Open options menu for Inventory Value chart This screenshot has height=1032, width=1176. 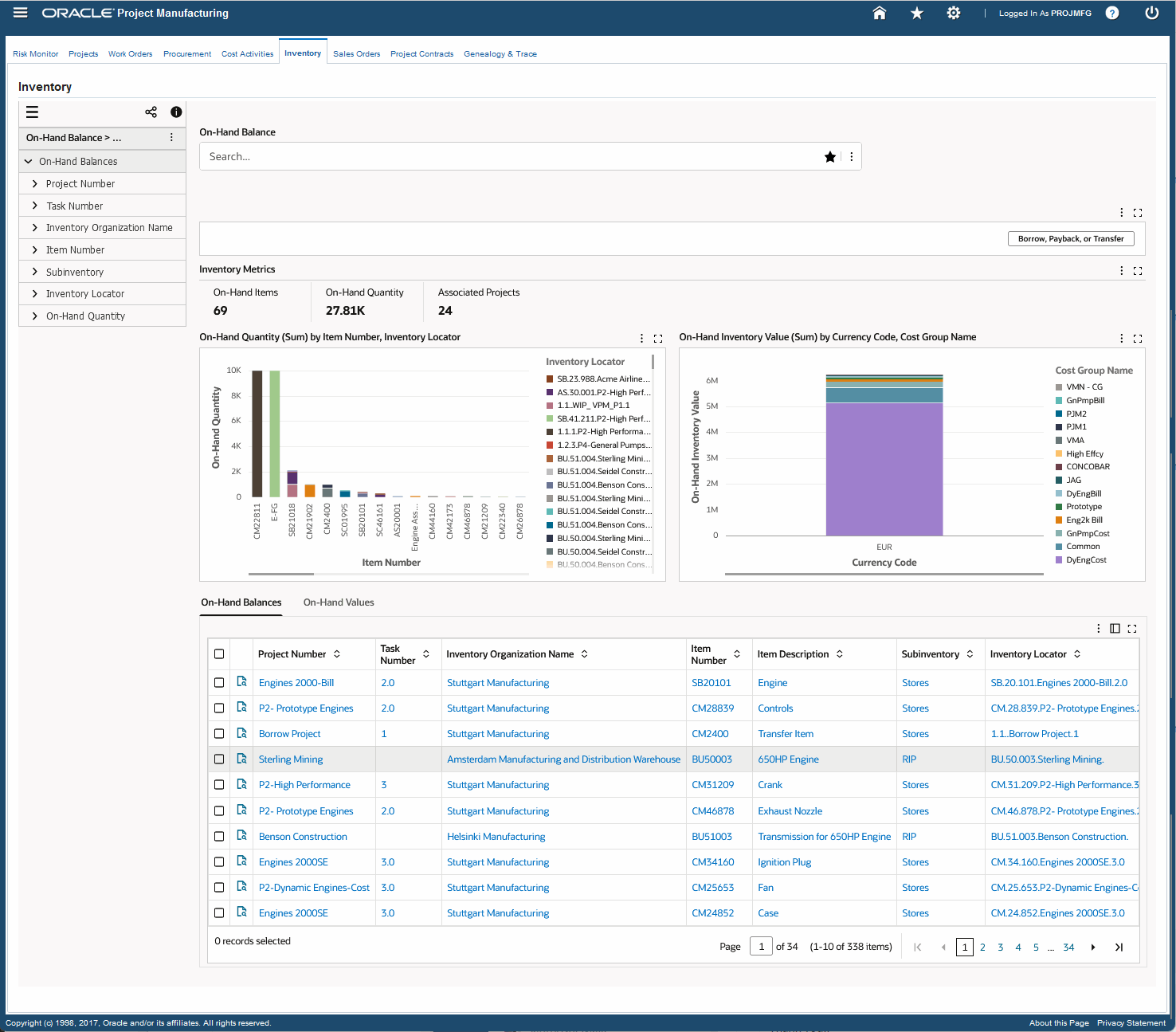pyautogui.click(x=1122, y=339)
